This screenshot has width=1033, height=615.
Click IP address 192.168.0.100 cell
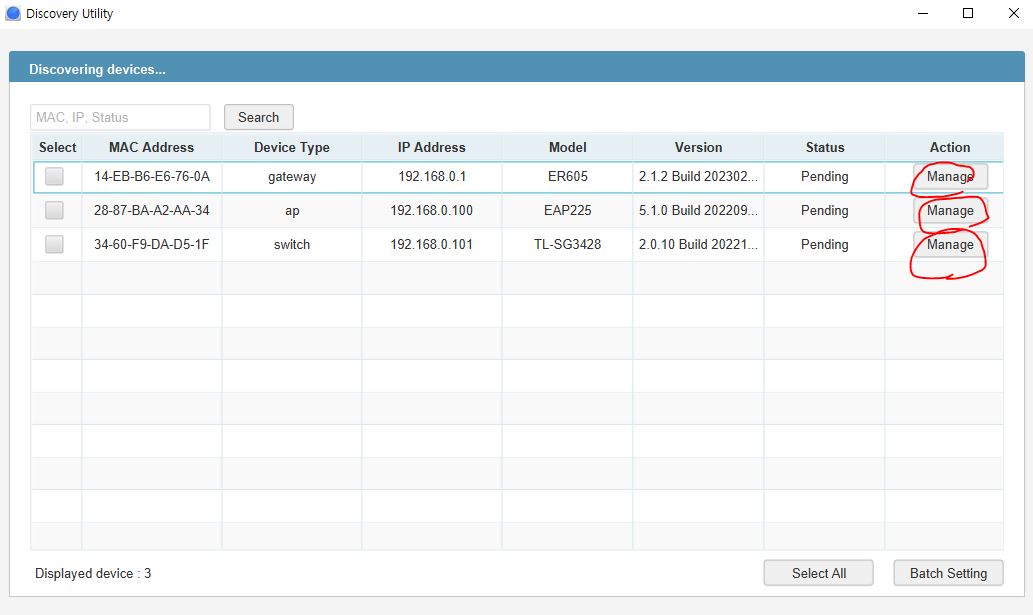pos(432,211)
